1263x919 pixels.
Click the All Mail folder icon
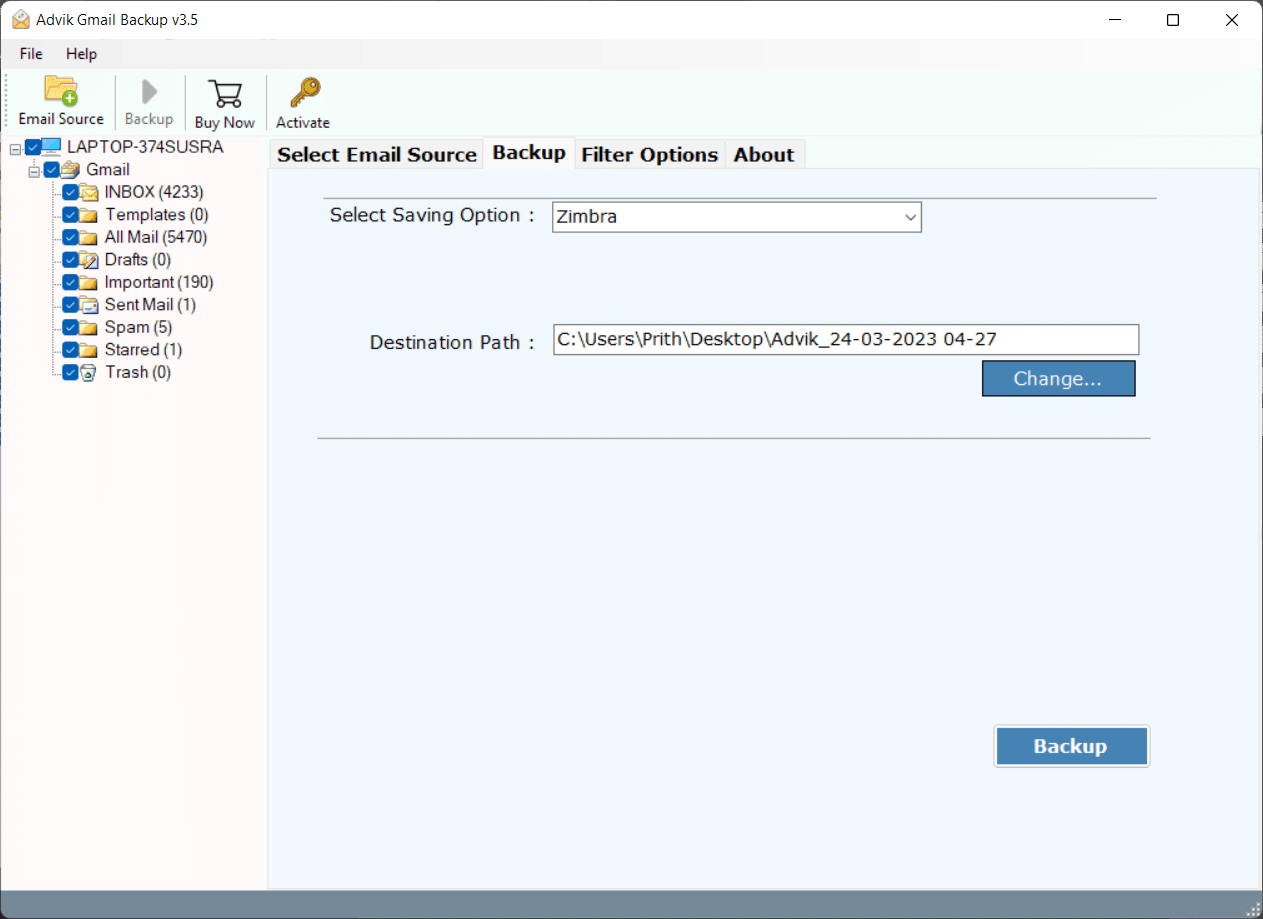tap(89, 237)
